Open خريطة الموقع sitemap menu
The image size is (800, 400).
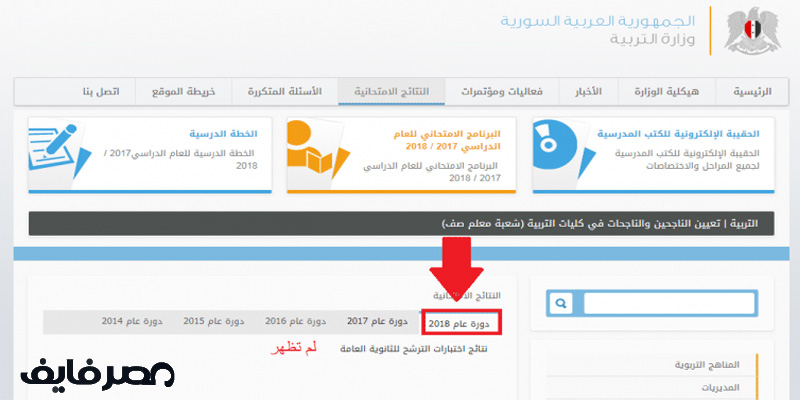[181, 92]
